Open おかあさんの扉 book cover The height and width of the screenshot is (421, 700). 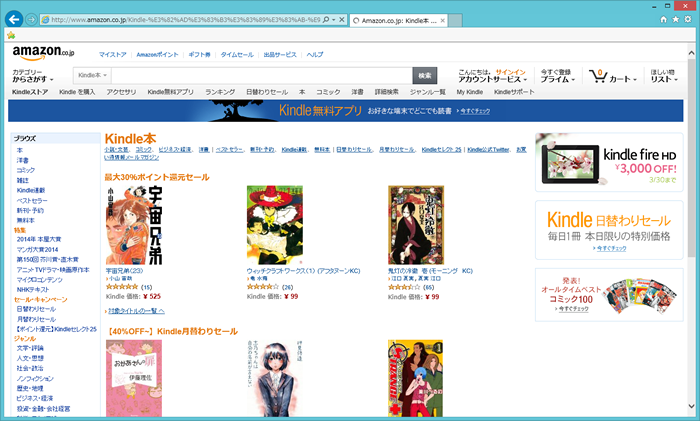[134, 379]
